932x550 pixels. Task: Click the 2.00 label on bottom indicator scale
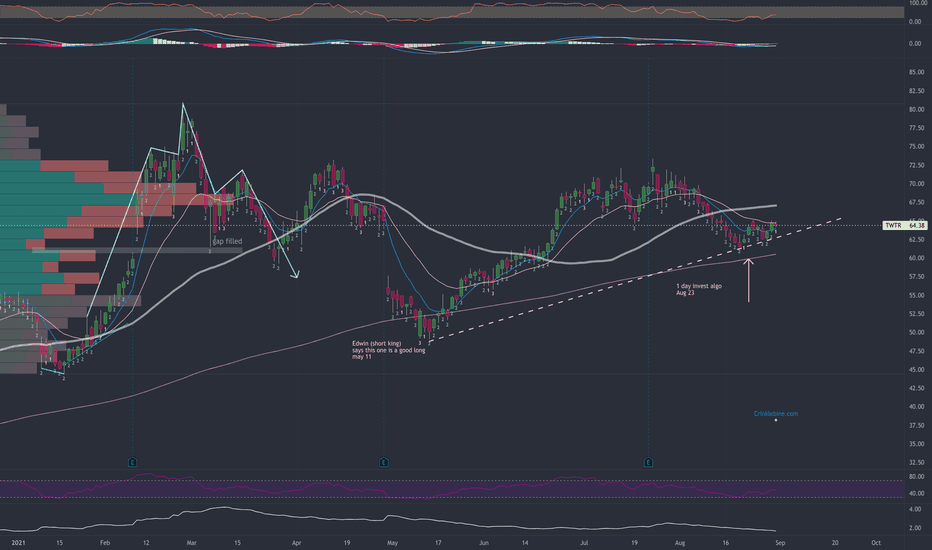915,528
